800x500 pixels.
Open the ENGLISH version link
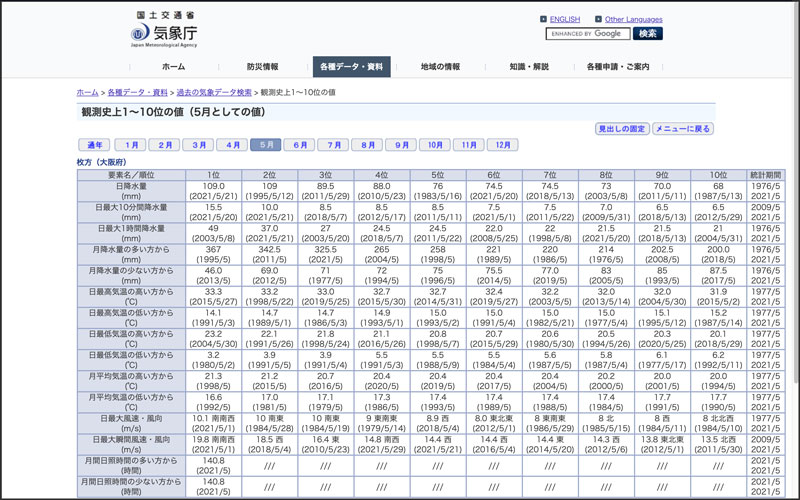coord(564,19)
